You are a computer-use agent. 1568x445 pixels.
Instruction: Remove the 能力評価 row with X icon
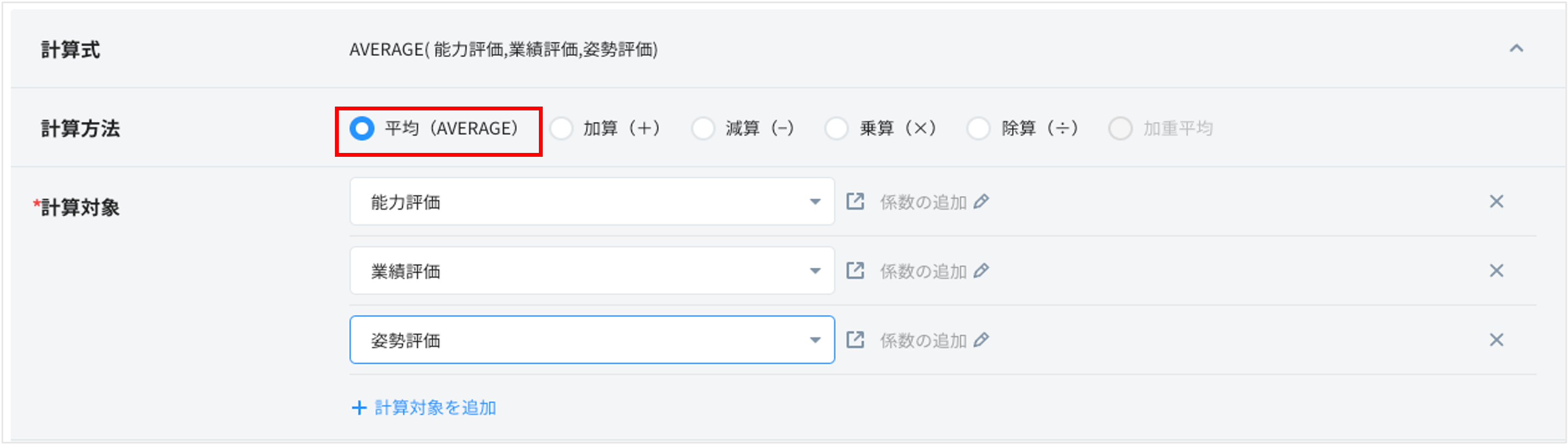point(1496,201)
